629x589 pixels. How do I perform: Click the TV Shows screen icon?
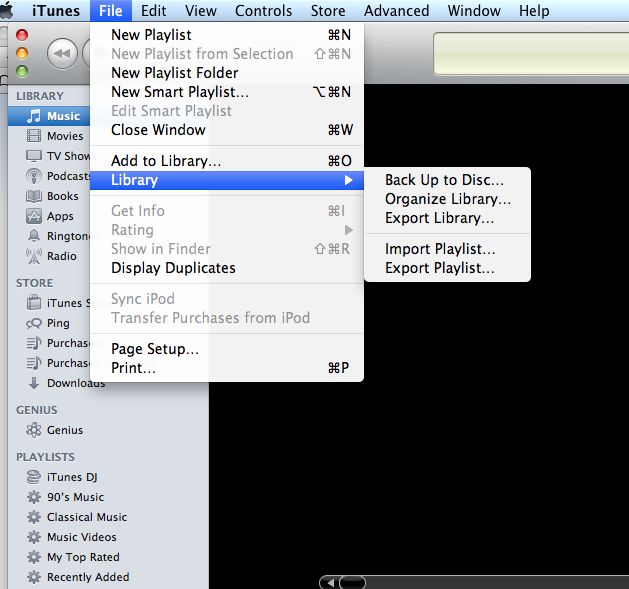pos(34,156)
